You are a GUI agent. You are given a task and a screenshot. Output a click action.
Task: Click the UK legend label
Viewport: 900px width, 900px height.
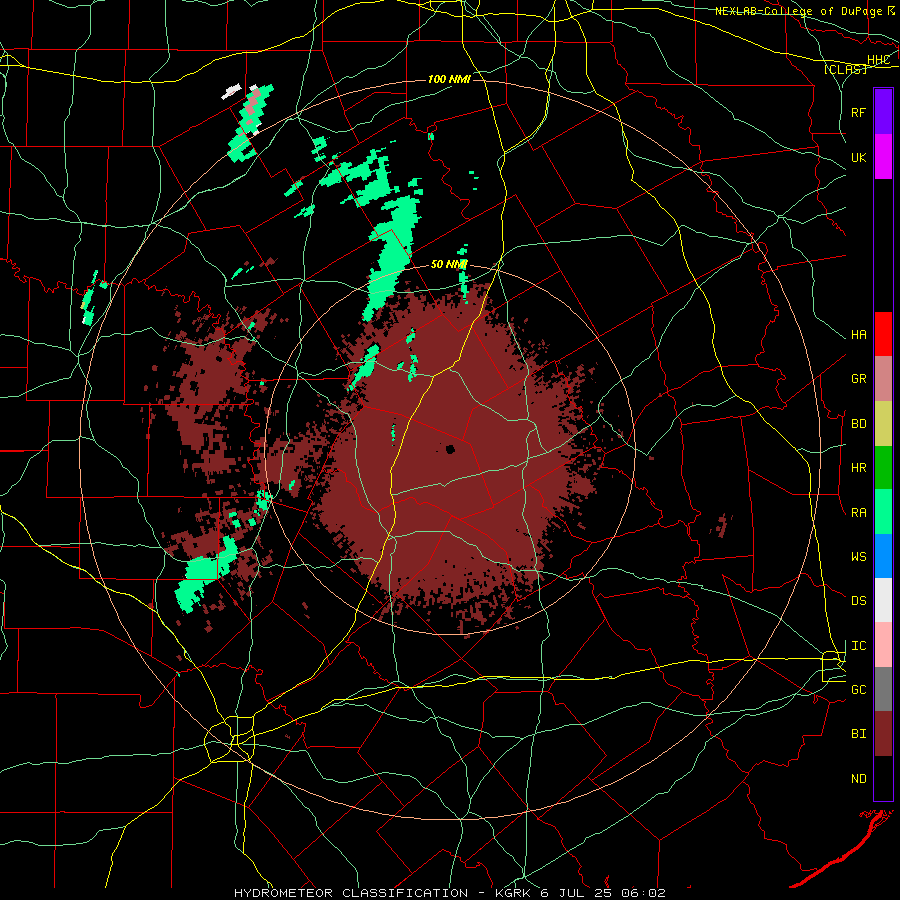858,157
